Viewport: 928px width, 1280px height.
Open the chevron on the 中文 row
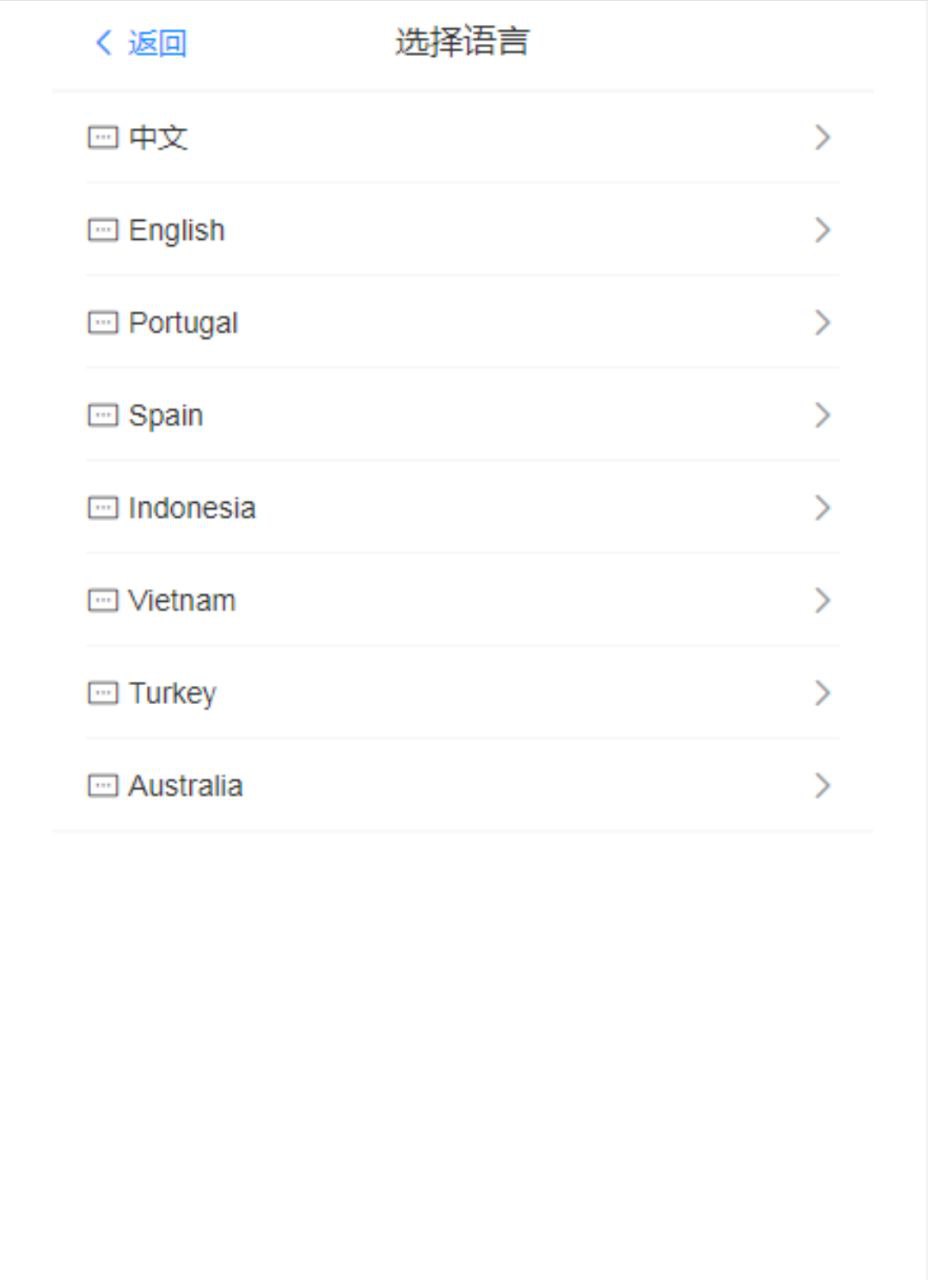[x=822, y=138]
